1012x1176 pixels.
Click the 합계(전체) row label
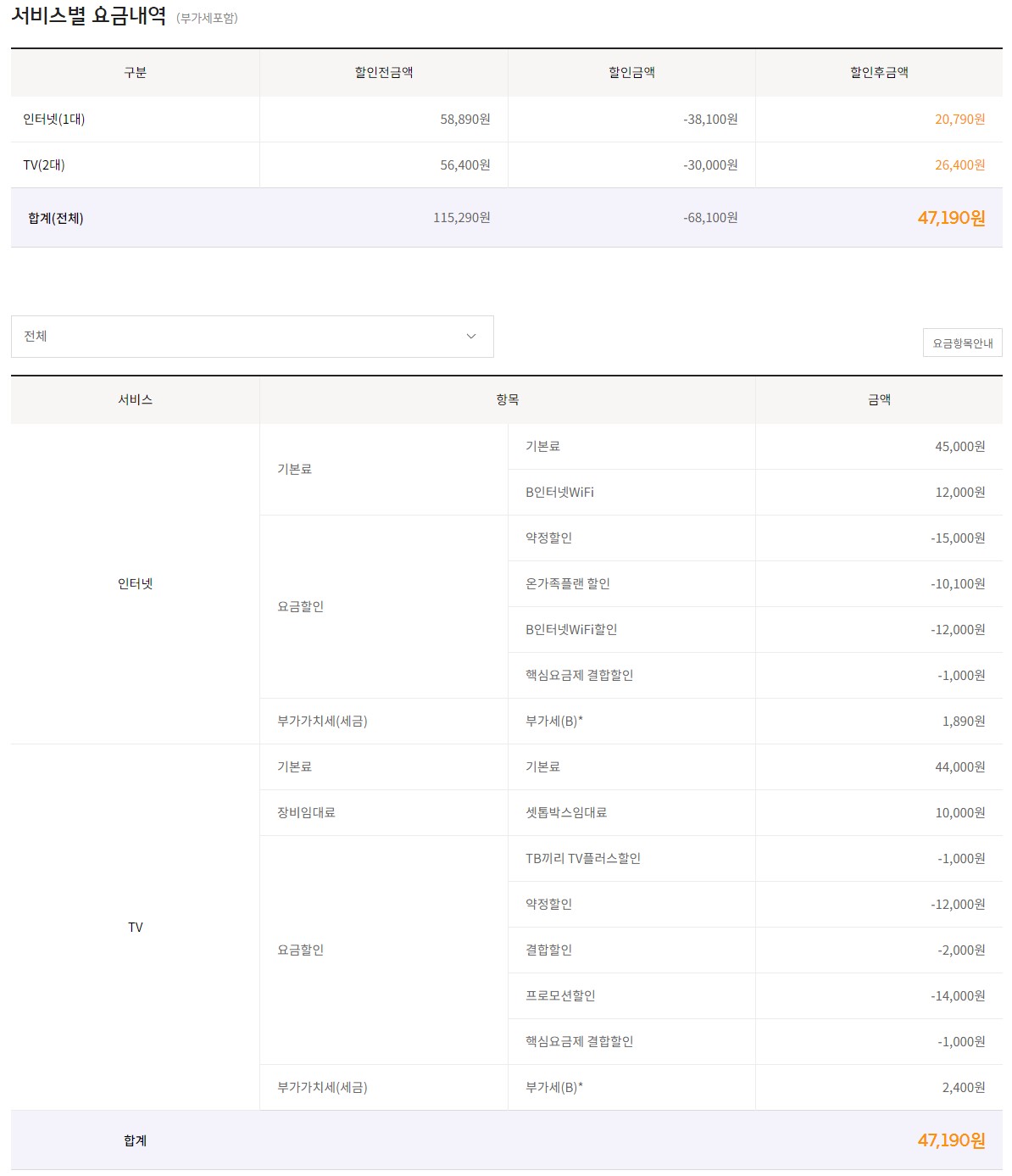pyautogui.click(x=56, y=218)
